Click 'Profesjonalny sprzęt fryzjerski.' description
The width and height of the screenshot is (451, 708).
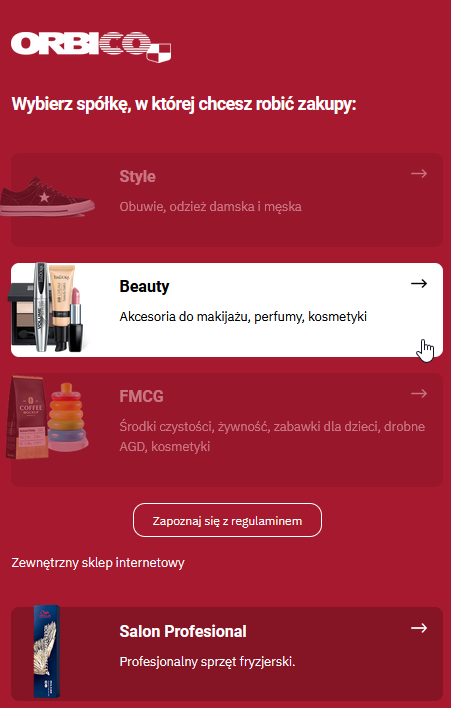point(207,662)
